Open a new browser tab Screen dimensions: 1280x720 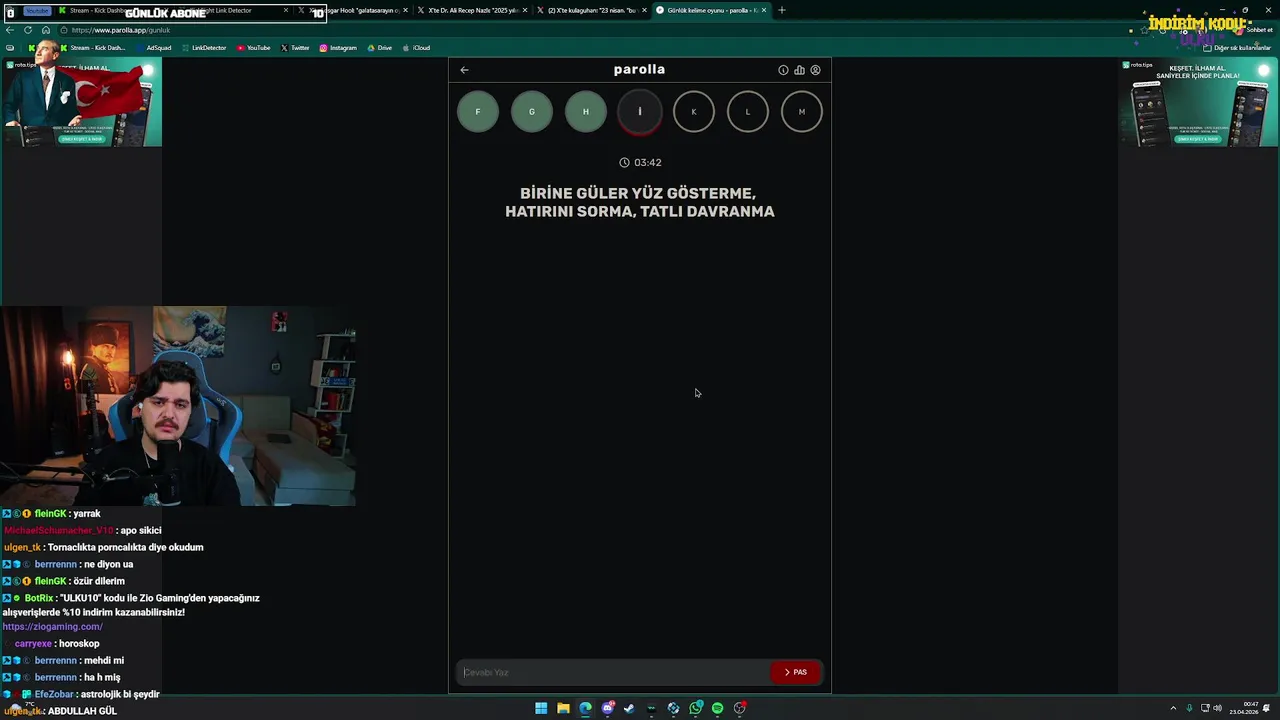782,10
